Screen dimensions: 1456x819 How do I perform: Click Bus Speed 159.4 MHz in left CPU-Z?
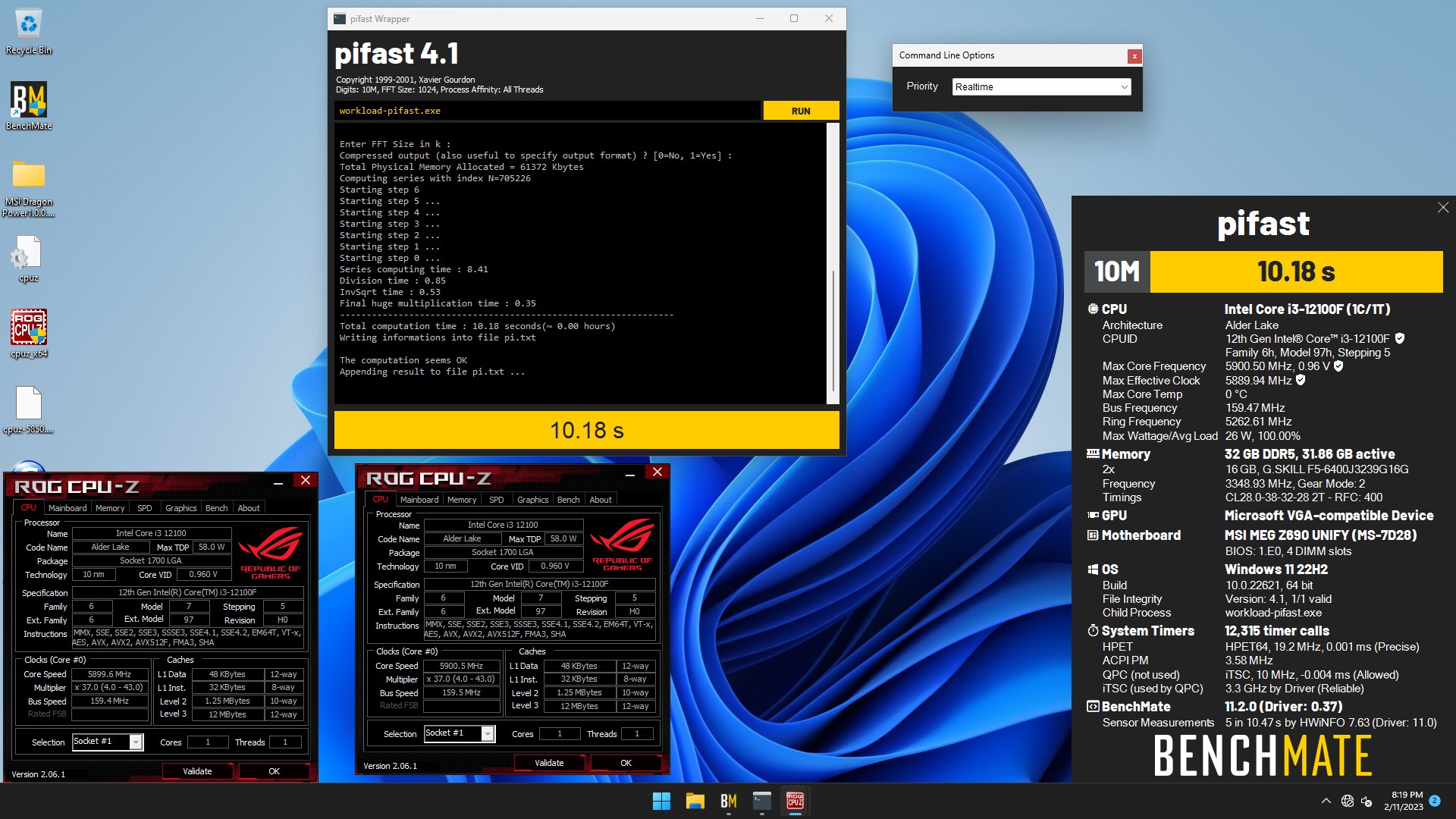(110, 701)
